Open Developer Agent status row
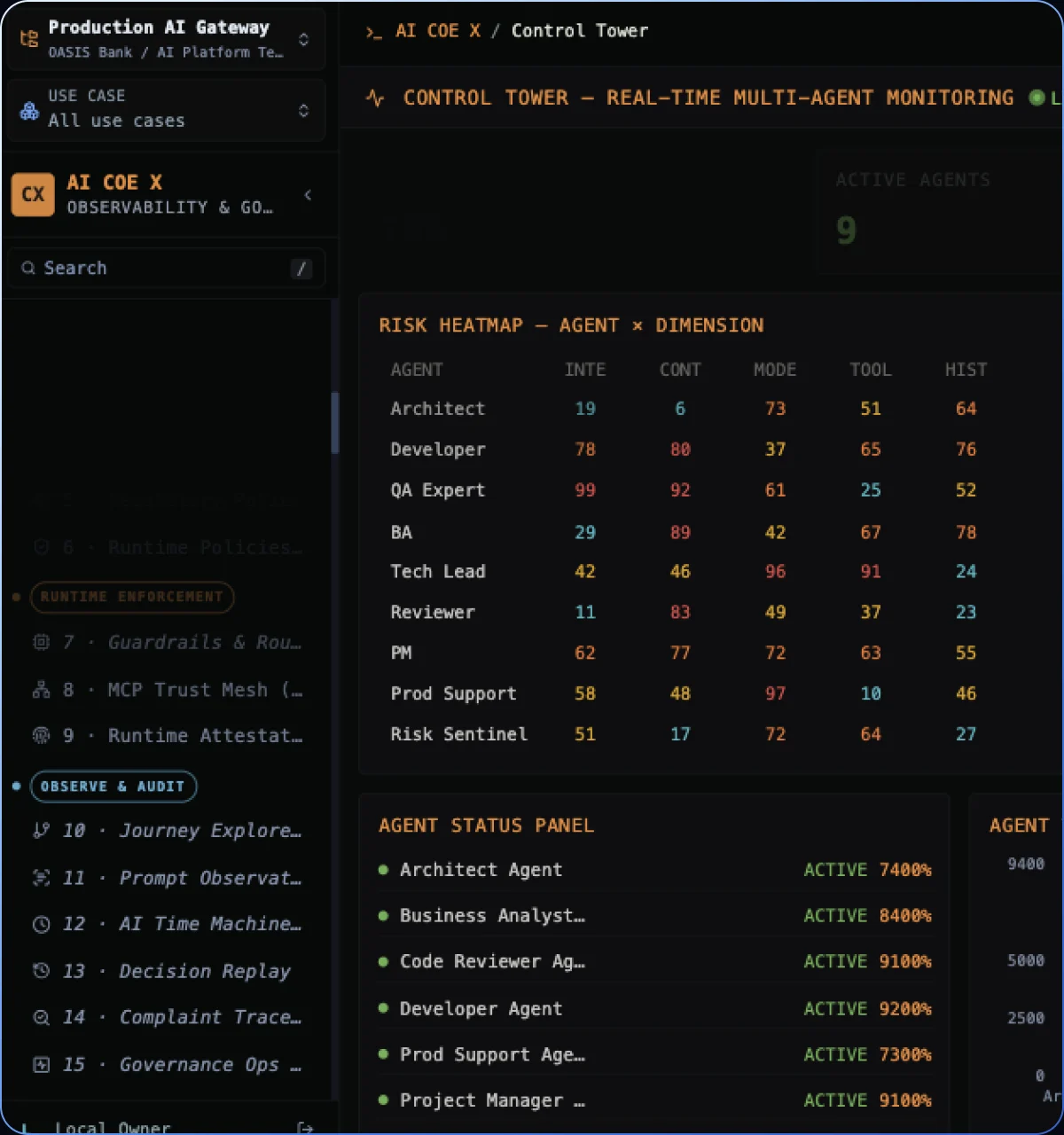This screenshot has height=1135, width=1064. [x=655, y=1009]
